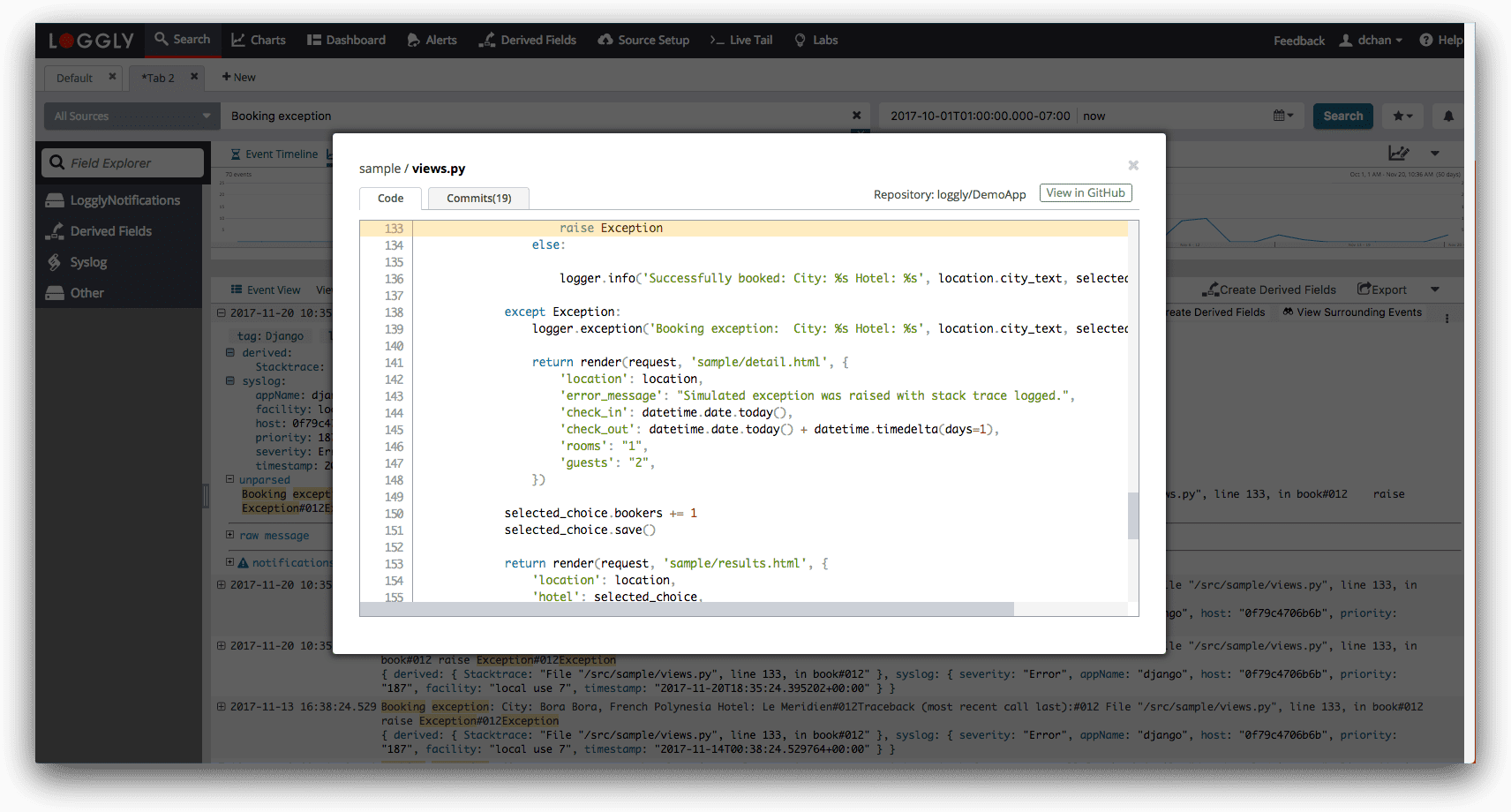Open LogglyNotifications in the sidebar
The width and height of the screenshot is (1511, 812).
click(x=124, y=200)
